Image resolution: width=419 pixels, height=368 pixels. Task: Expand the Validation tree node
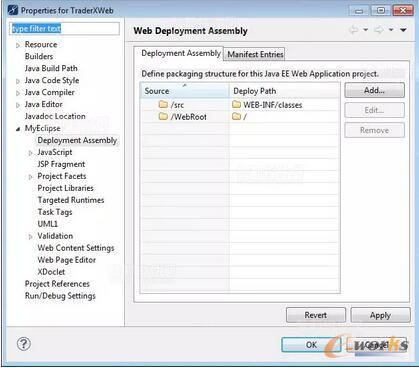coord(31,237)
